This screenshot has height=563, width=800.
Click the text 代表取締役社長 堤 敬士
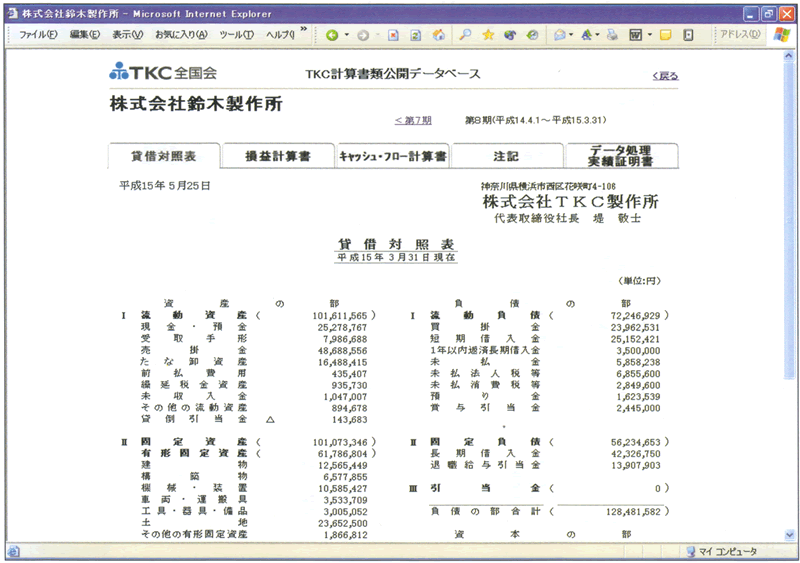[x=567, y=218]
